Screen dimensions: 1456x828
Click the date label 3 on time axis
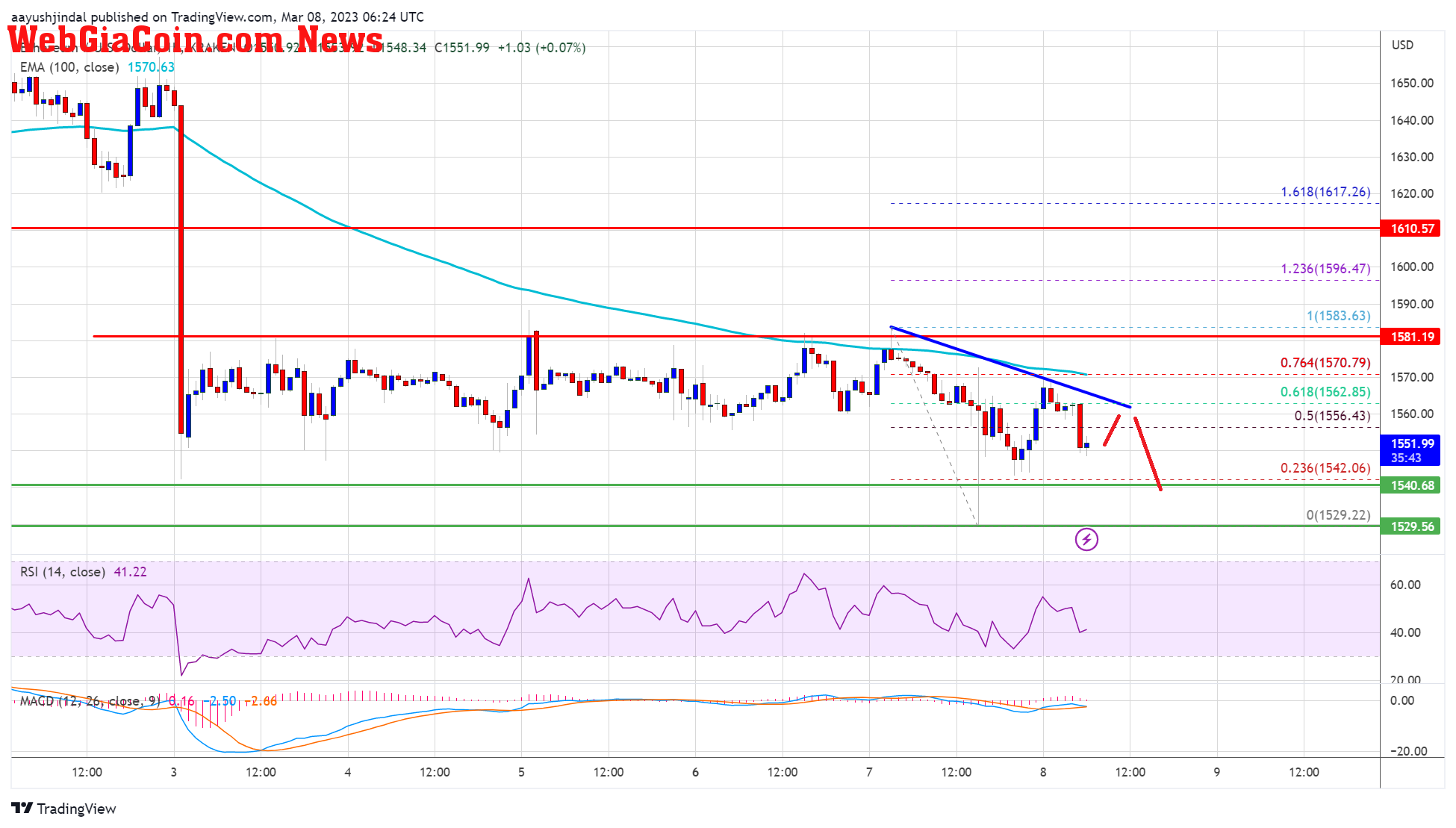(174, 772)
